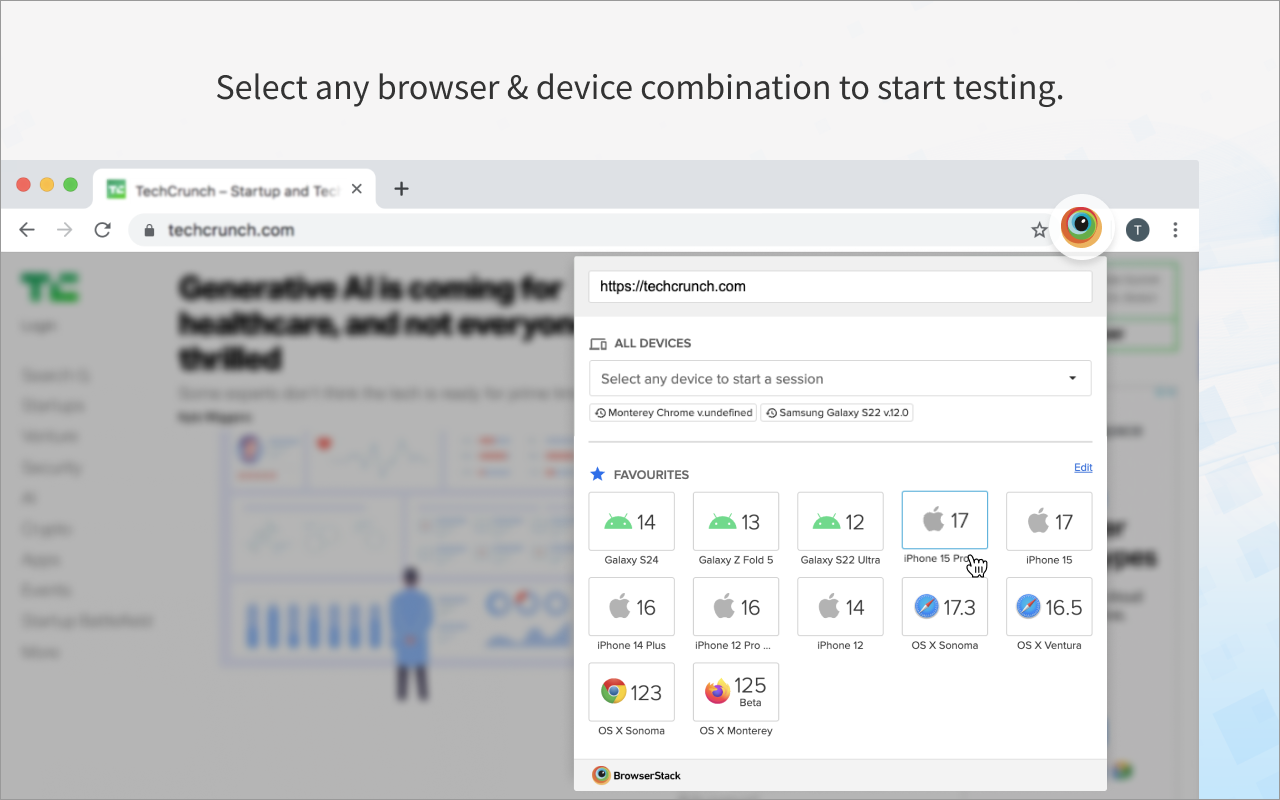1280x800 pixels.
Task: Click the BrowserStack extension icon in toolbar
Action: click(x=1082, y=227)
